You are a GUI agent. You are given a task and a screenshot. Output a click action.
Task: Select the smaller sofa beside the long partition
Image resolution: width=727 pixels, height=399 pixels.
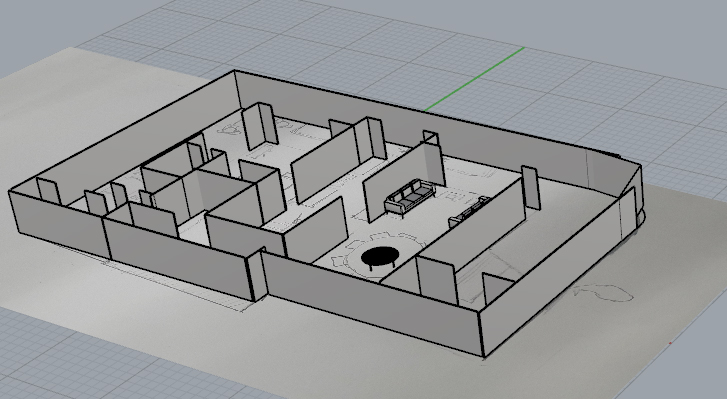click(467, 212)
